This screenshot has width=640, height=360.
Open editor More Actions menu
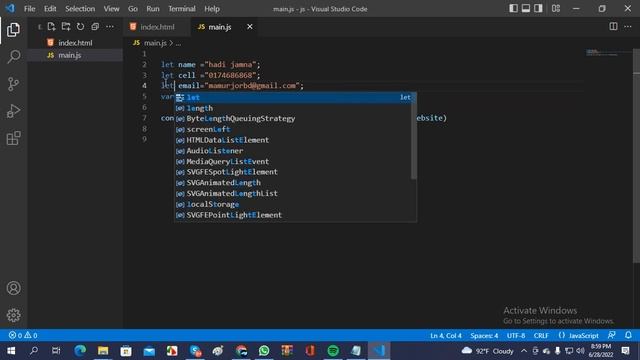click(x=628, y=27)
